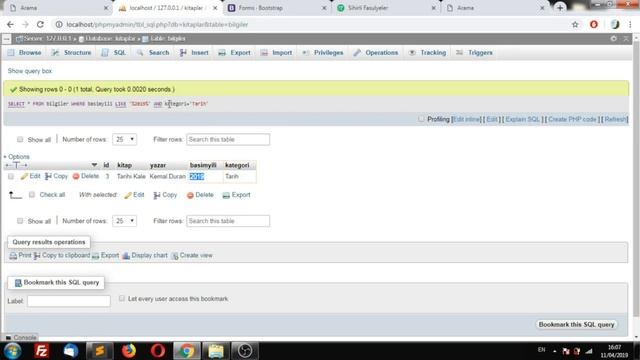Screen dimensions: 640x360
Task: Open Firefox from the taskbar
Action: 129,351
